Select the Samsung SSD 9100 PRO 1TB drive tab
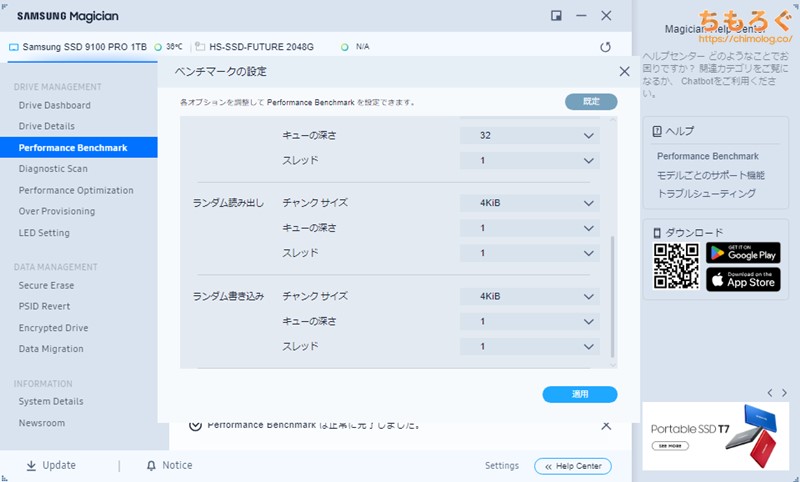The height and width of the screenshot is (482, 800). click(84, 47)
